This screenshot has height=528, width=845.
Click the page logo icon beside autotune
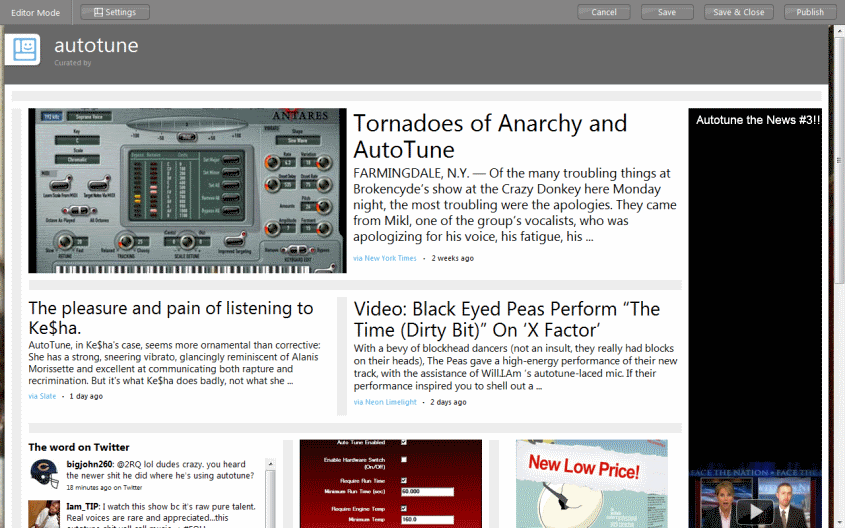(x=23, y=50)
